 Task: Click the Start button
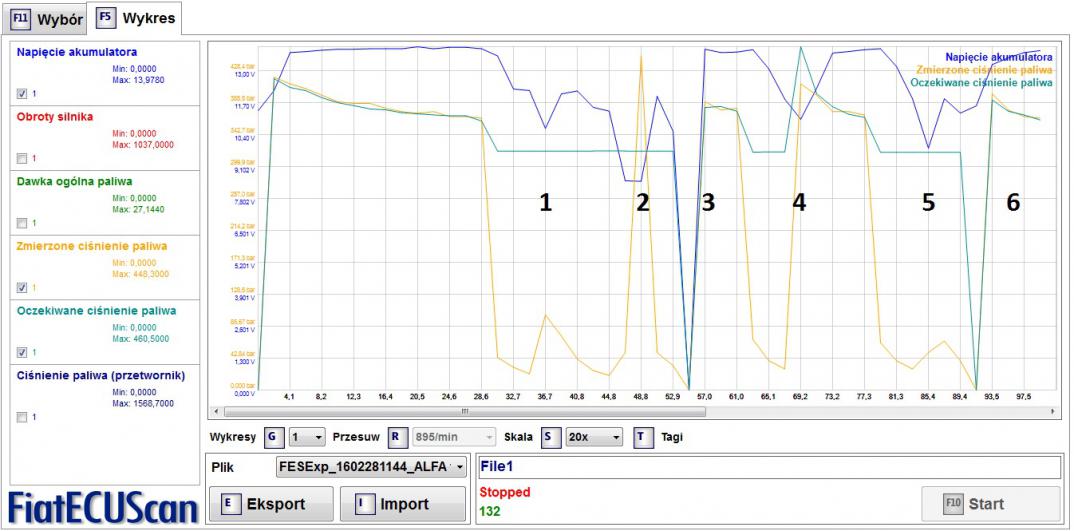pos(991,504)
